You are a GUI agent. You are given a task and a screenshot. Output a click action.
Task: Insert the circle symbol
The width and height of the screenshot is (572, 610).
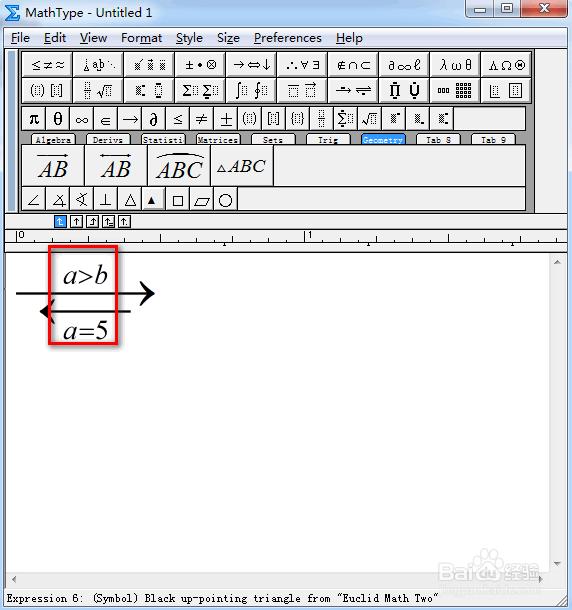[x=225, y=200]
